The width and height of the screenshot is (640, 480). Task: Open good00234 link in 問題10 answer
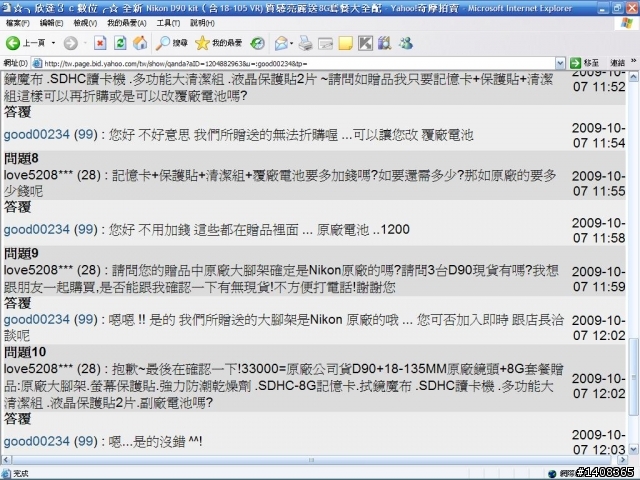37,441
